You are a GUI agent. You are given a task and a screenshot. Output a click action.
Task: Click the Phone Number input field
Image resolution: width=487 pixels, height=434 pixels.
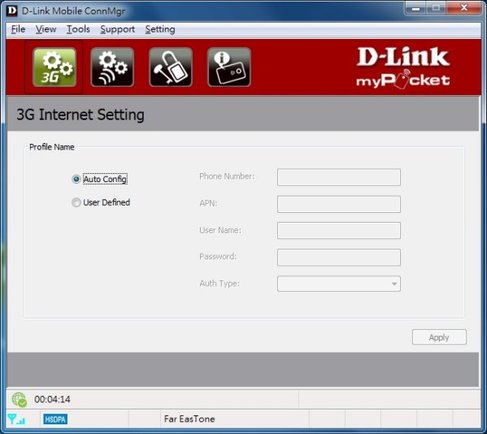339,177
